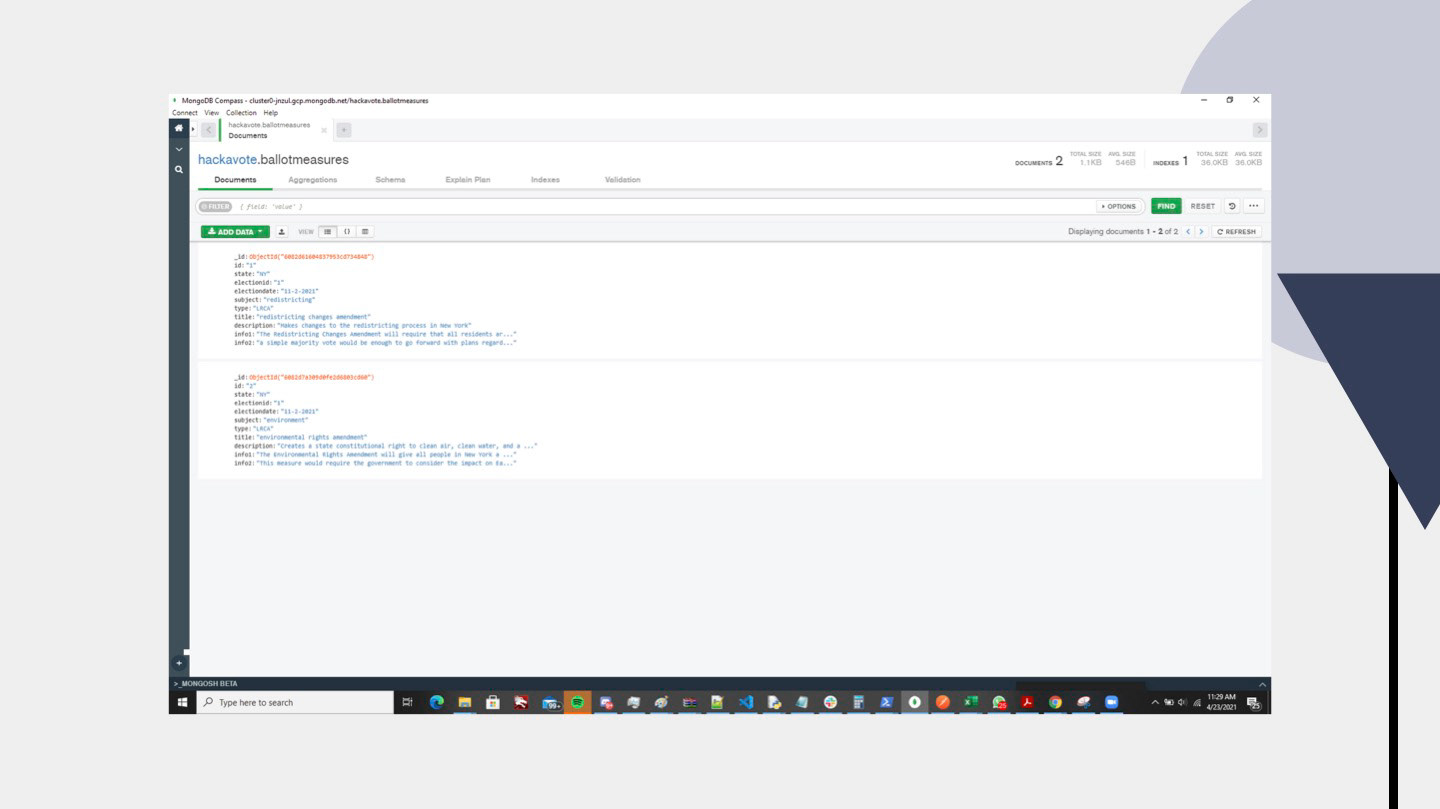Go to previous tab with left arrow
1440x809 pixels.
208,130
